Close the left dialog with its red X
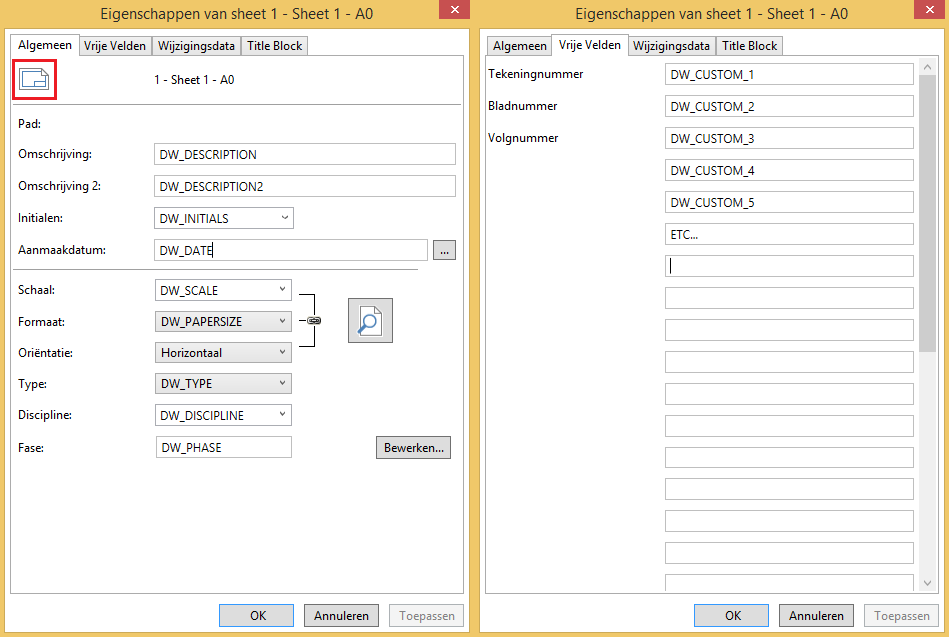Image resolution: width=950 pixels, height=638 pixels. [x=454, y=10]
